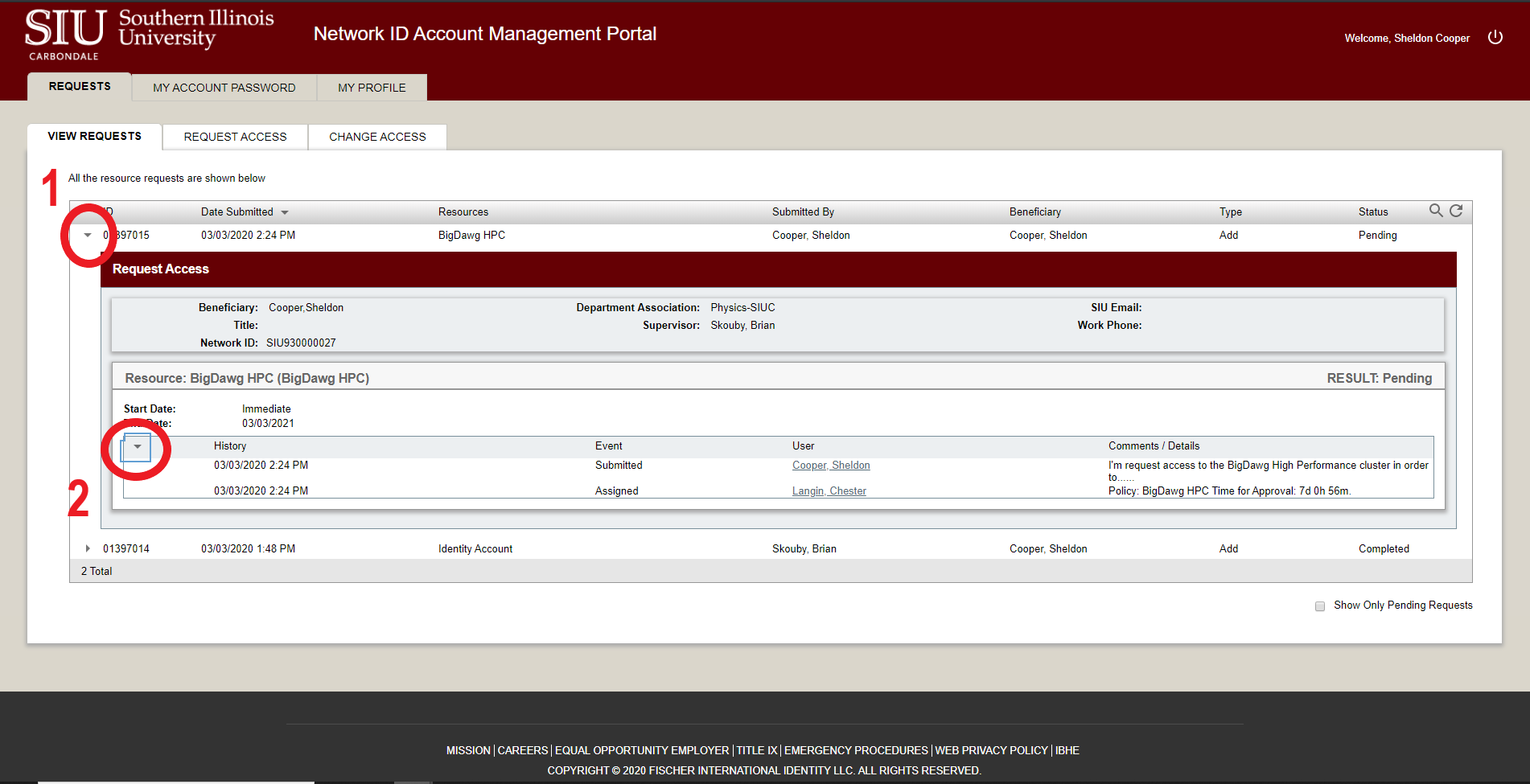Screen dimensions: 1530x784
Task: Refresh the requests table
Action: 1456,211
